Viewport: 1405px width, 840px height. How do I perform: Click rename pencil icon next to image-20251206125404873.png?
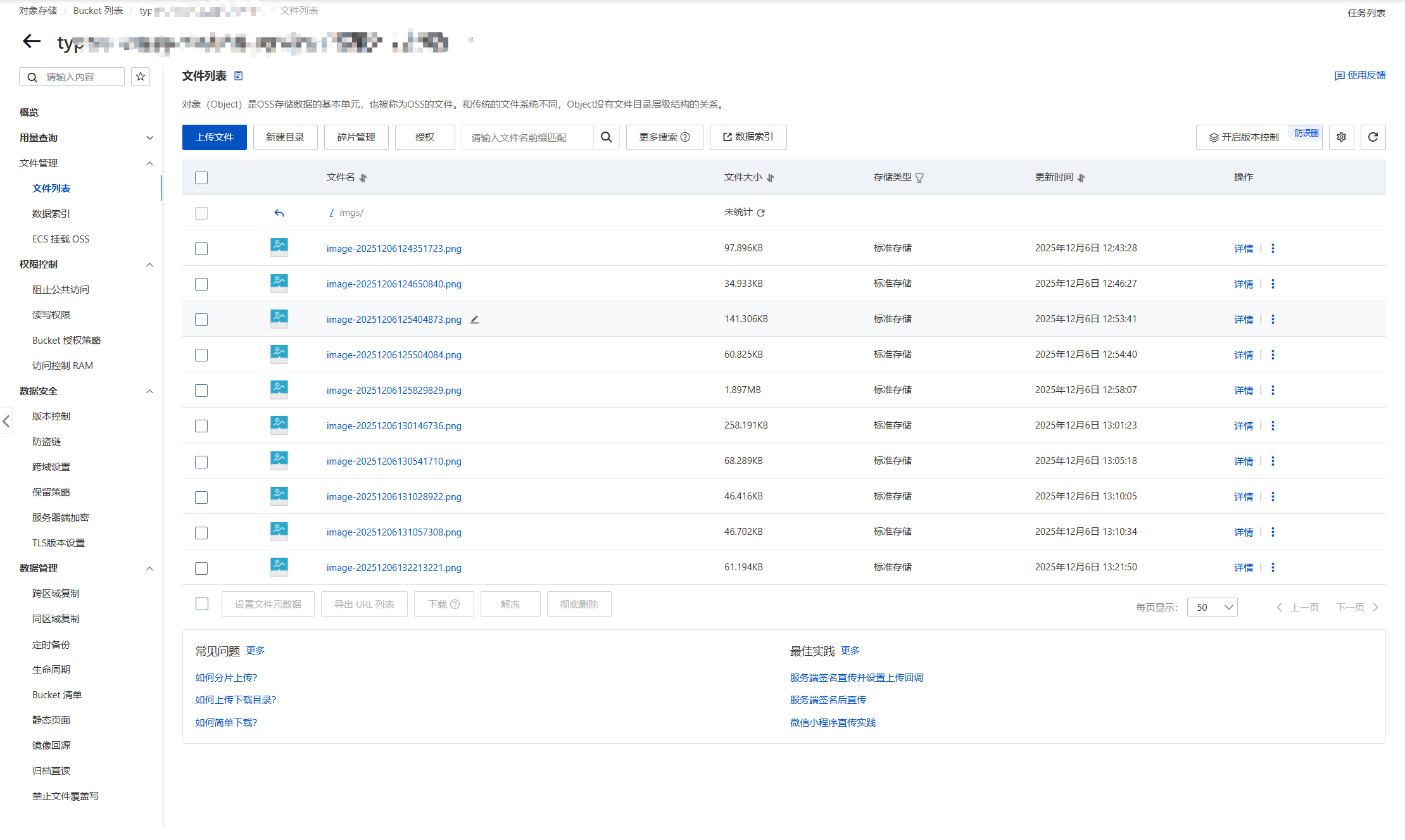[x=474, y=320]
